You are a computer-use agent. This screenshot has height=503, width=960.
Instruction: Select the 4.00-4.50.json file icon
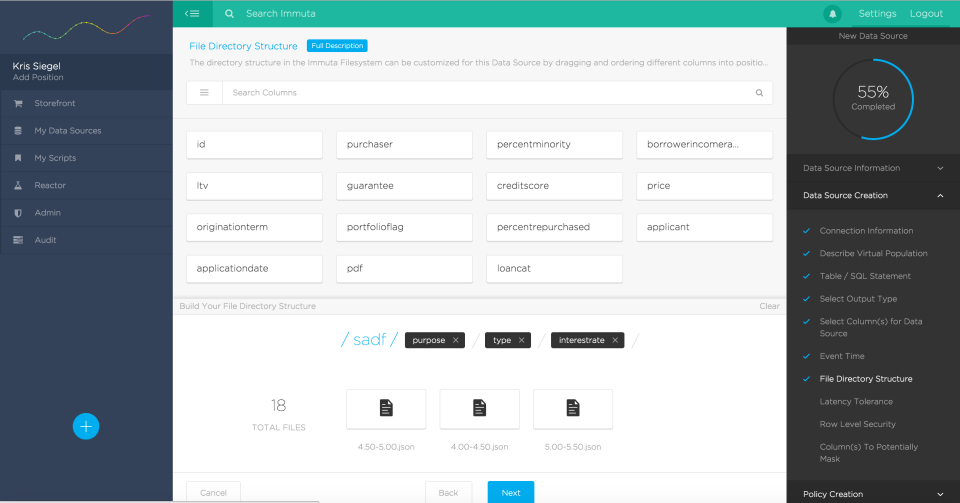pyautogui.click(x=479, y=409)
